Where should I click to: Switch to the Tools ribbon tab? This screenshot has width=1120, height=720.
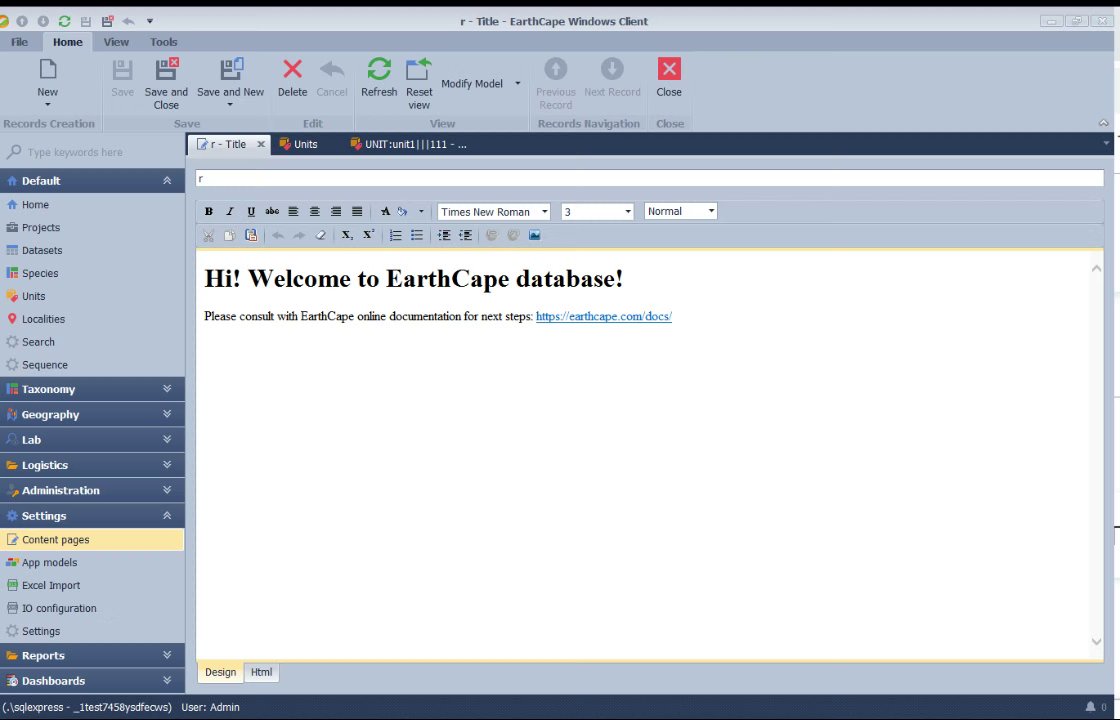click(164, 42)
